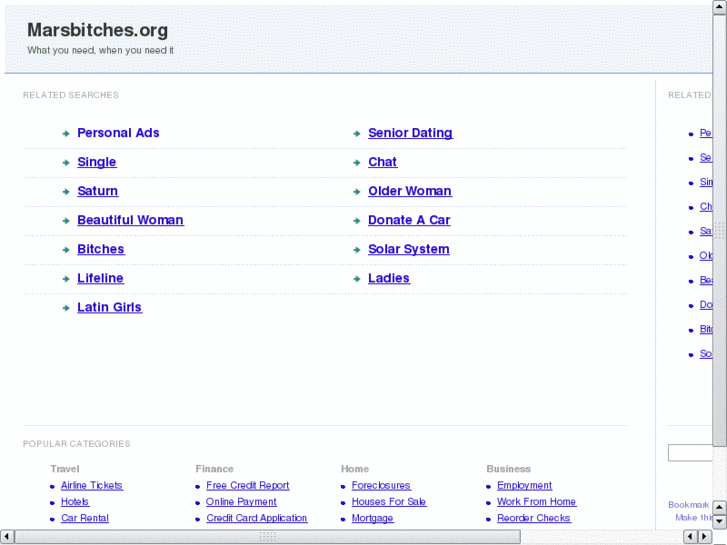Viewport: 727px width, 545px height.
Task: Open Credit Card Application link
Action: (257, 518)
